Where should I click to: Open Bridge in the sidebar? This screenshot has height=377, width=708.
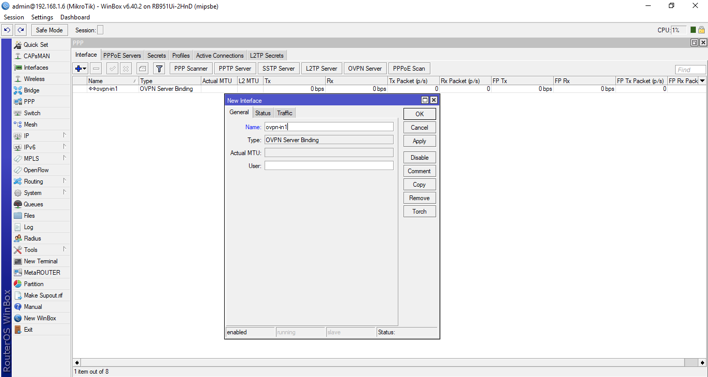(32, 90)
